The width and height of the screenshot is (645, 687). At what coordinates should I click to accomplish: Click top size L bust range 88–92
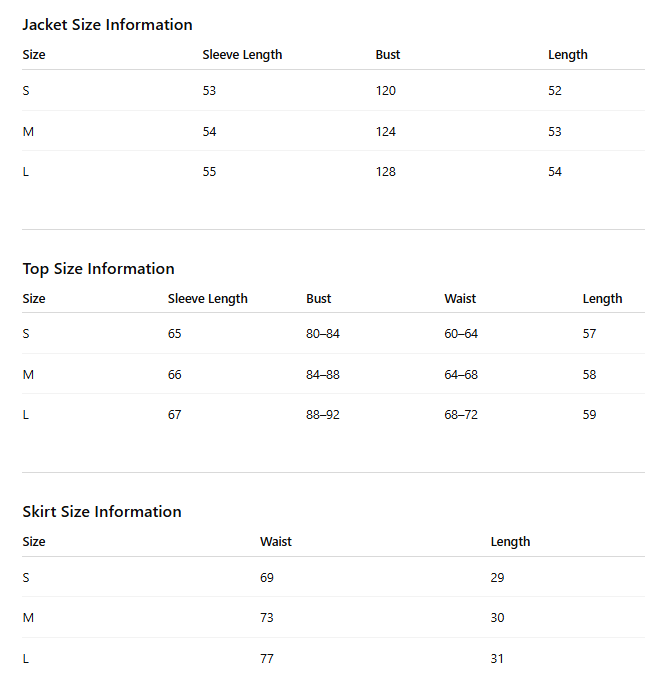point(323,414)
